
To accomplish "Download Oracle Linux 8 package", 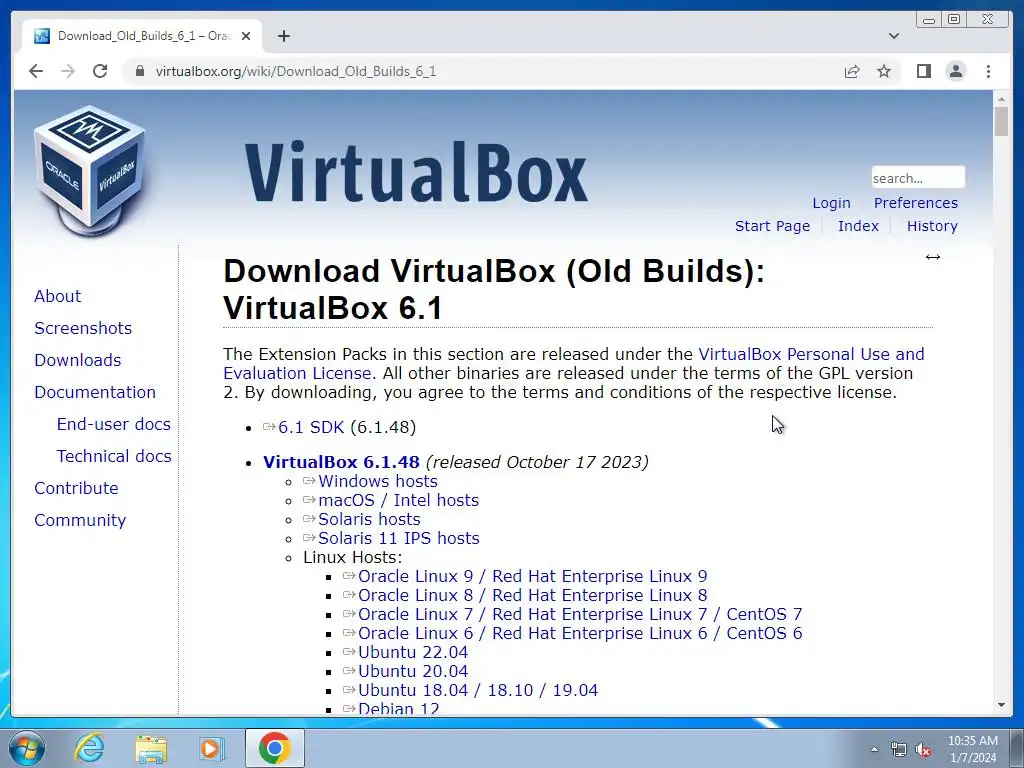I will pos(532,596).
